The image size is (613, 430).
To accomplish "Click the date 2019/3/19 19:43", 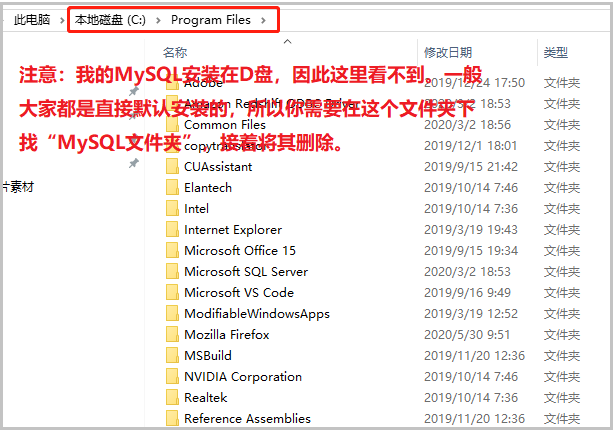I will tap(471, 229).
